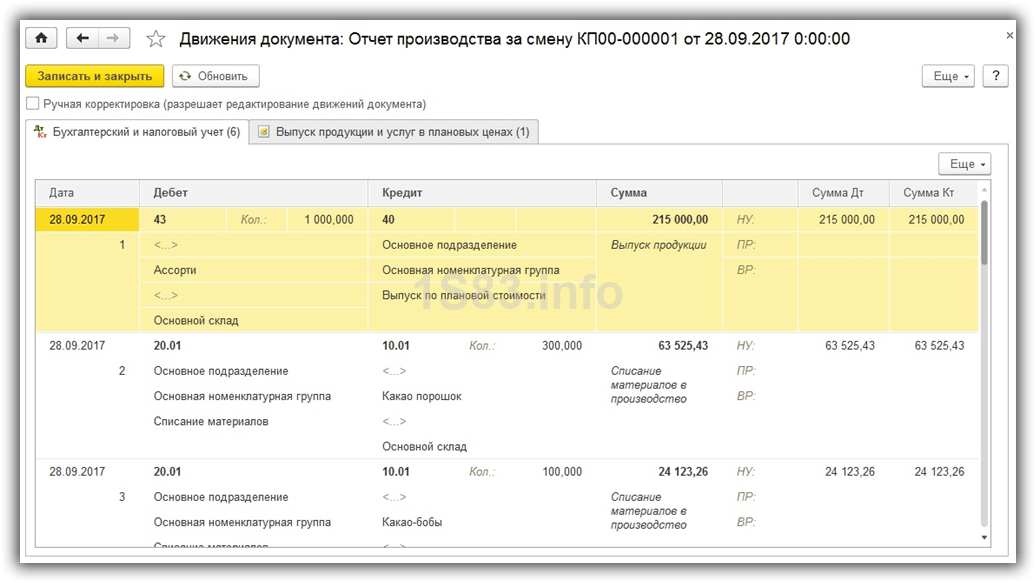Click the Выпуск продукции description
1036x583 pixels.
[659, 245]
